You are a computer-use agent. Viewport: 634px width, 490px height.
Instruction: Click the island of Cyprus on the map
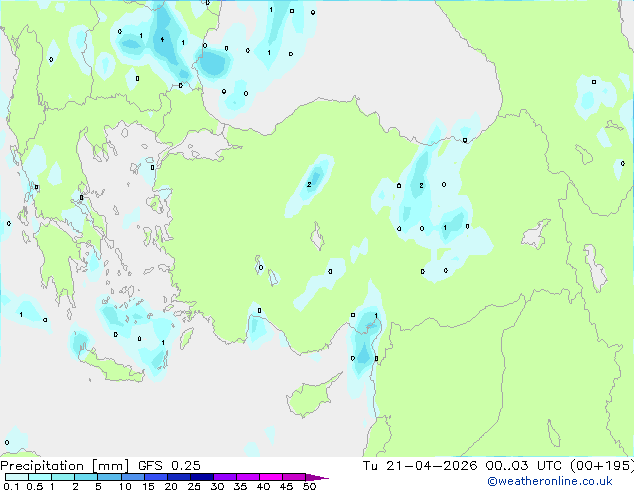point(311,397)
